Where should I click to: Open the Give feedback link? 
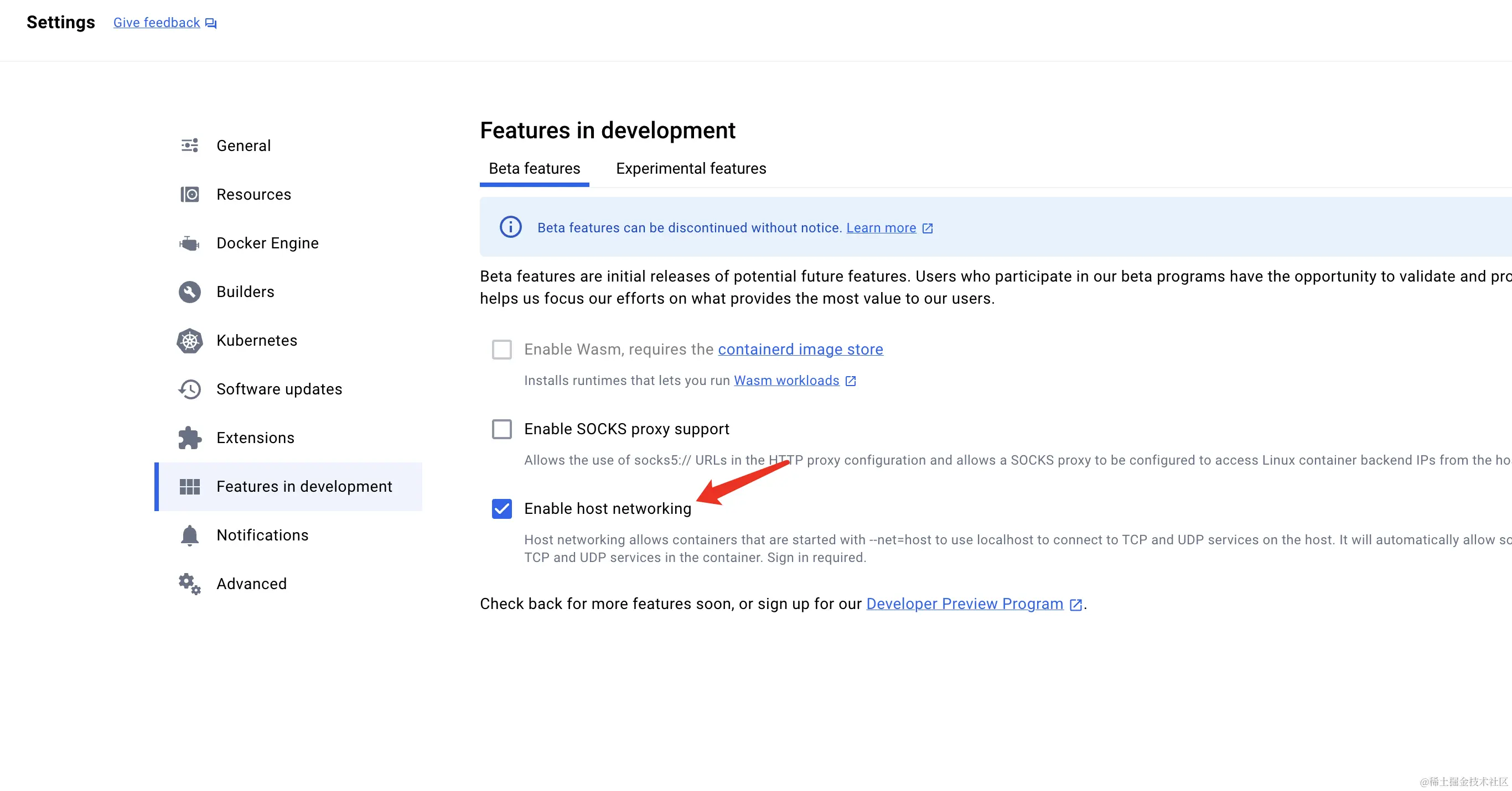click(157, 23)
